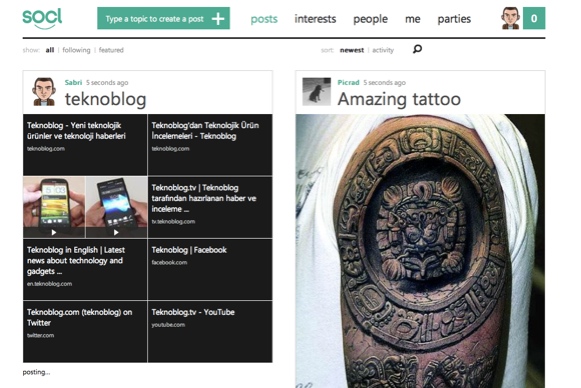Click the plus icon to create post
581x388 pixels.
tap(218, 19)
